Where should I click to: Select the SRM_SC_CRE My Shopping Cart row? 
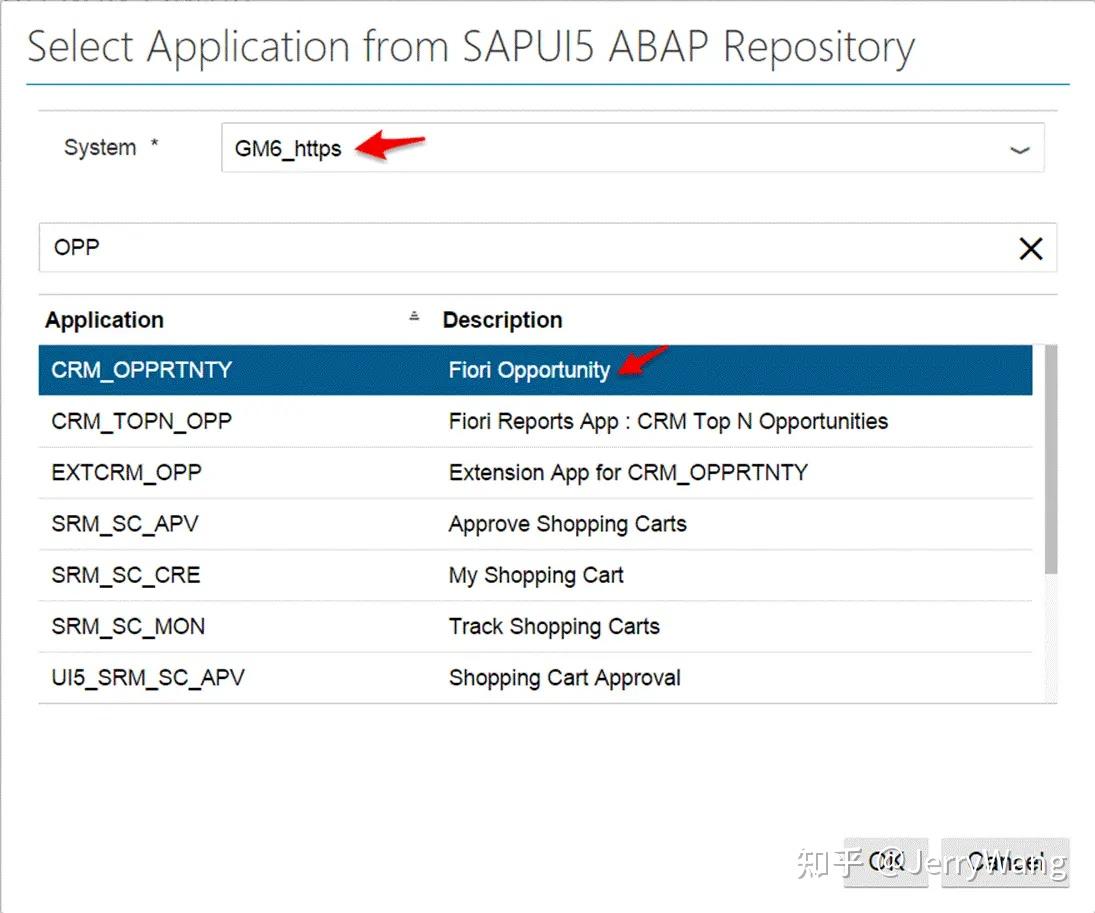[127, 575]
